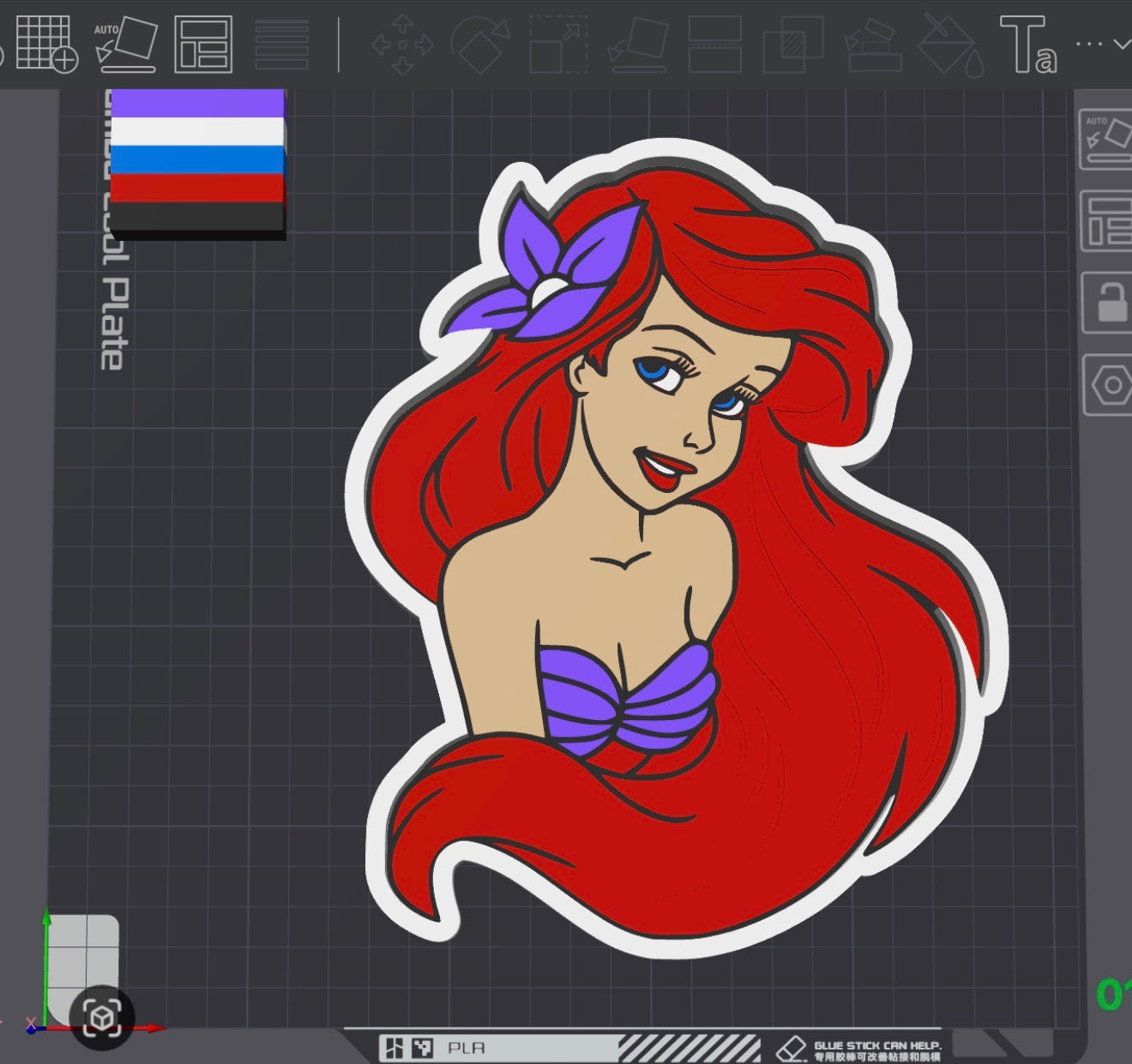The width and height of the screenshot is (1132, 1064).
Task: Arrange objects on this plate
Action: (x=1108, y=221)
